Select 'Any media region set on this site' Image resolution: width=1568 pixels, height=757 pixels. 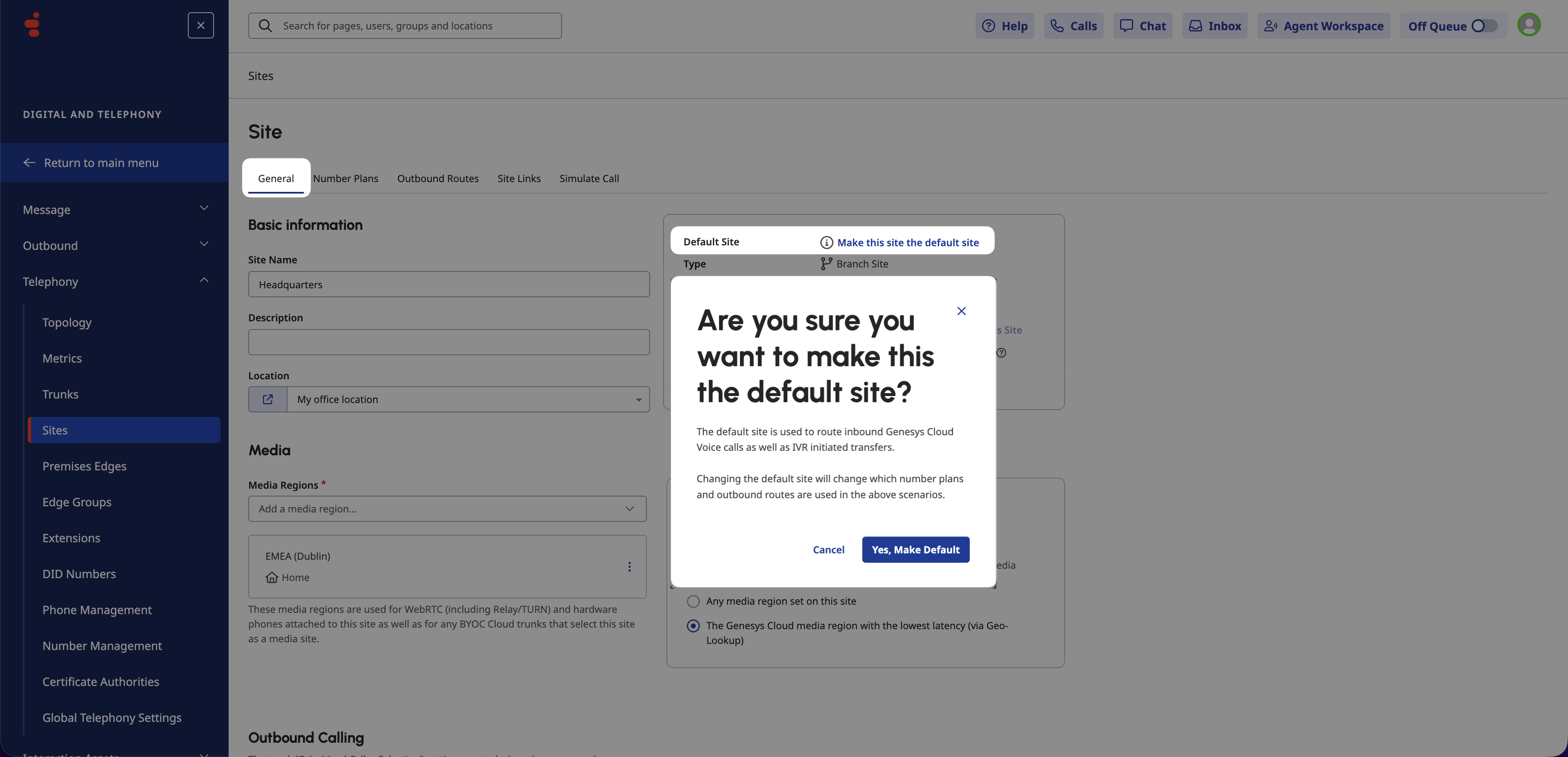693,601
